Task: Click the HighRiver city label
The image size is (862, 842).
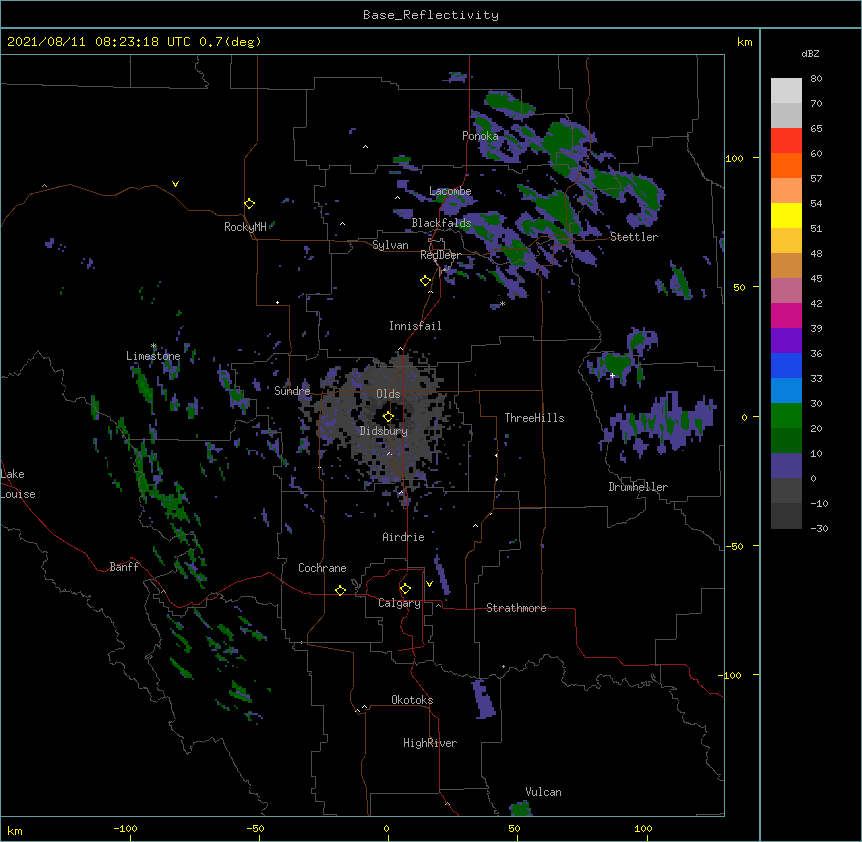Action: 430,743
